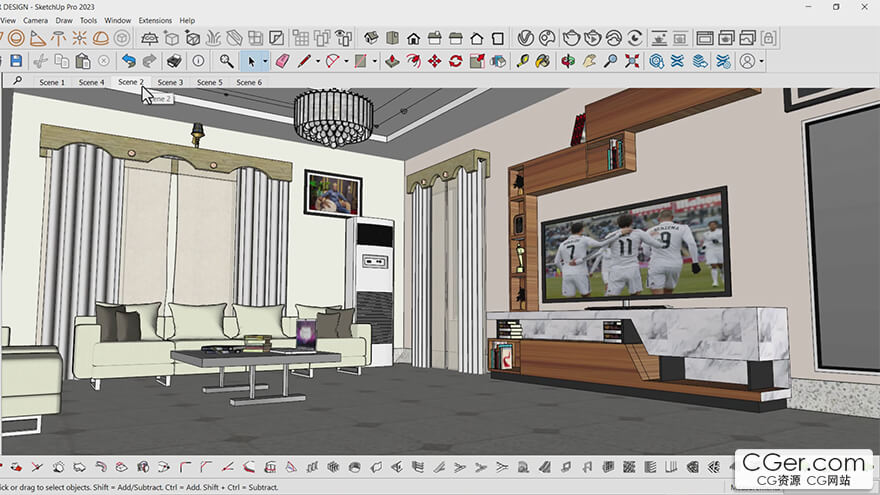Expand the user account dropdown arrow
This screenshot has height=495, width=880.
tap(761, 61)
